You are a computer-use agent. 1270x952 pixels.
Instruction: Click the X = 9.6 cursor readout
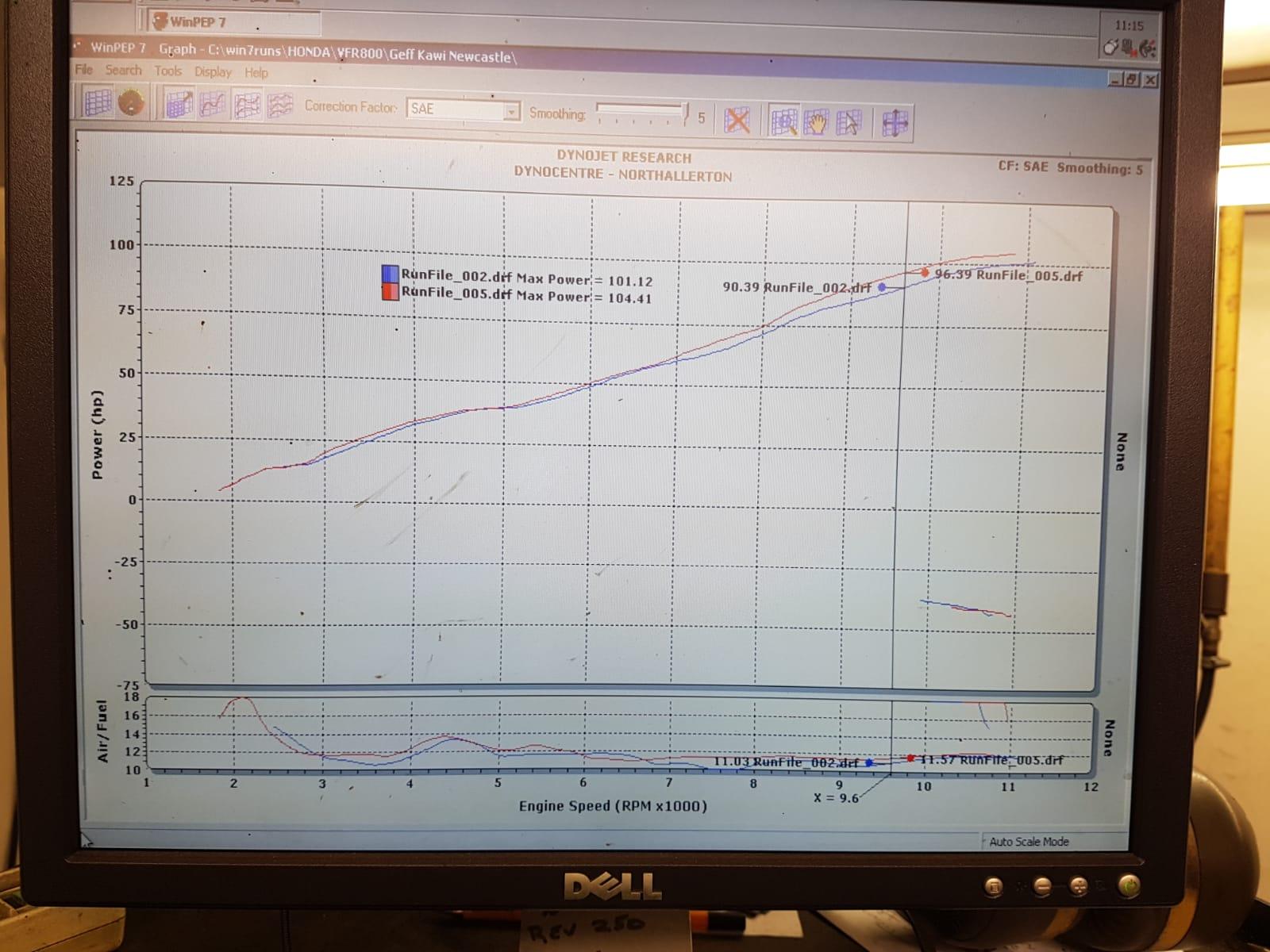836,798
